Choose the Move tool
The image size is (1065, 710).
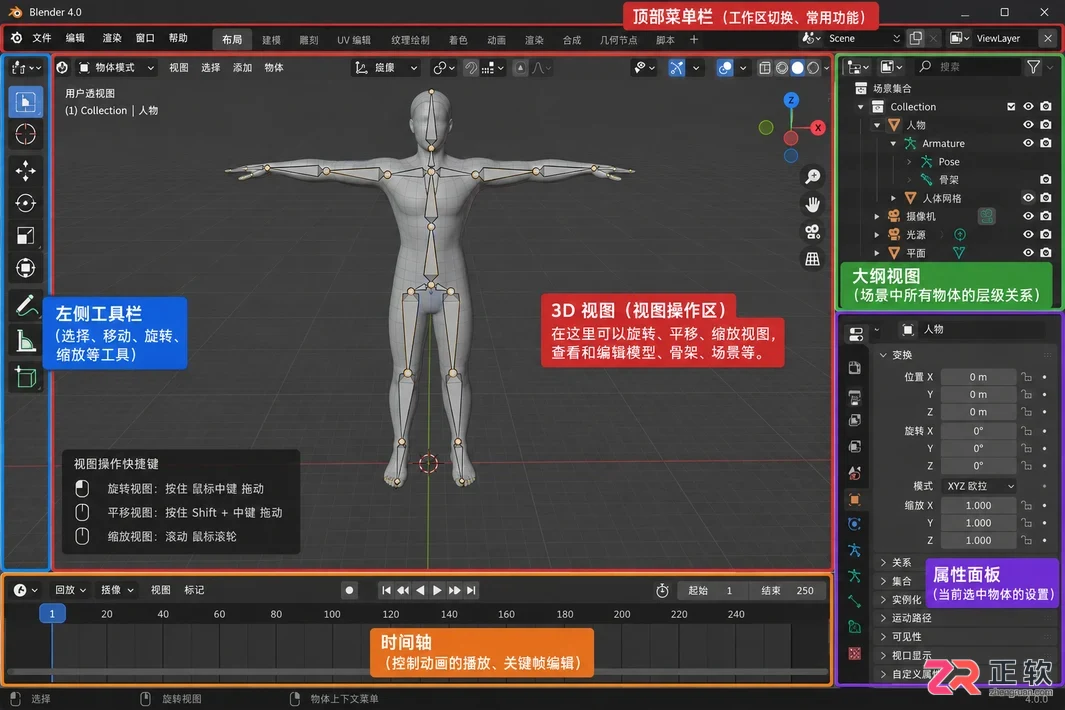point(26,171)
